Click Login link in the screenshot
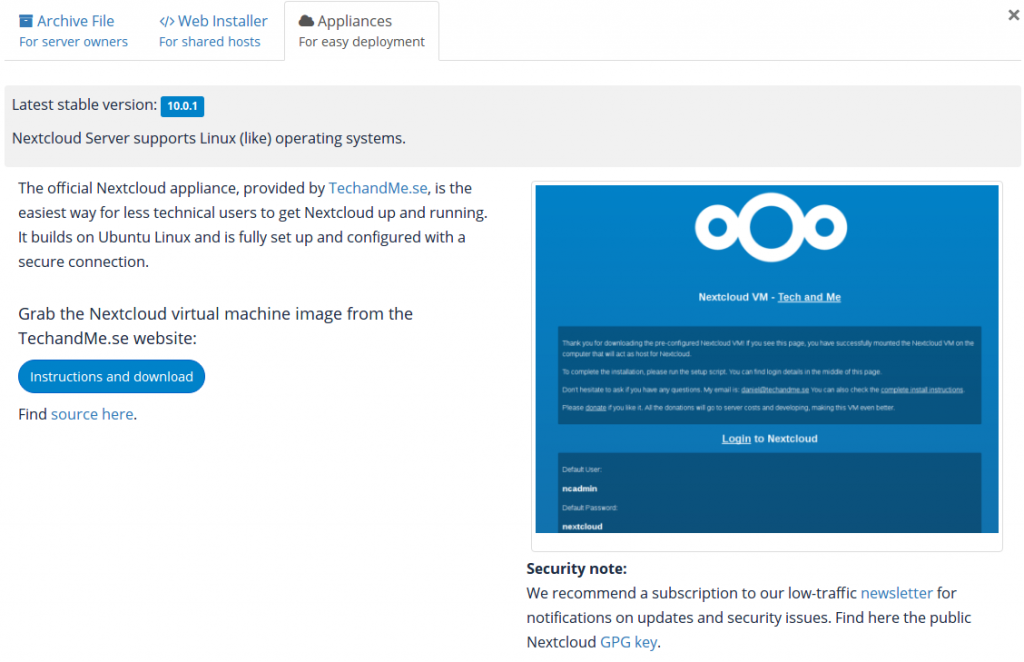The width and height of the screenshot is (1024, 662). (736, 439)
